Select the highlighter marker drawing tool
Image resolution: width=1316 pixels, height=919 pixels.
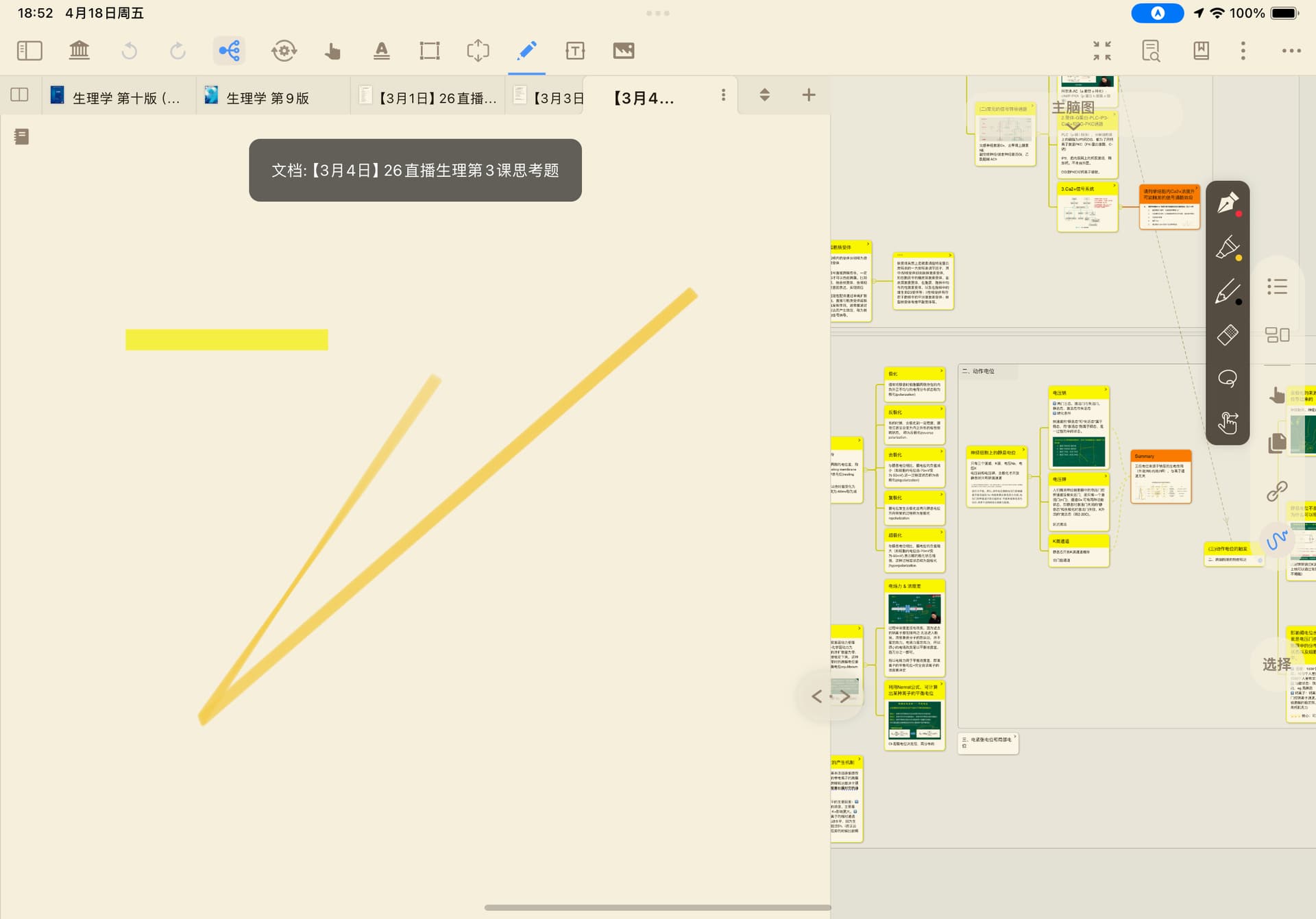pyautogui.click(x=1228, y=247)
